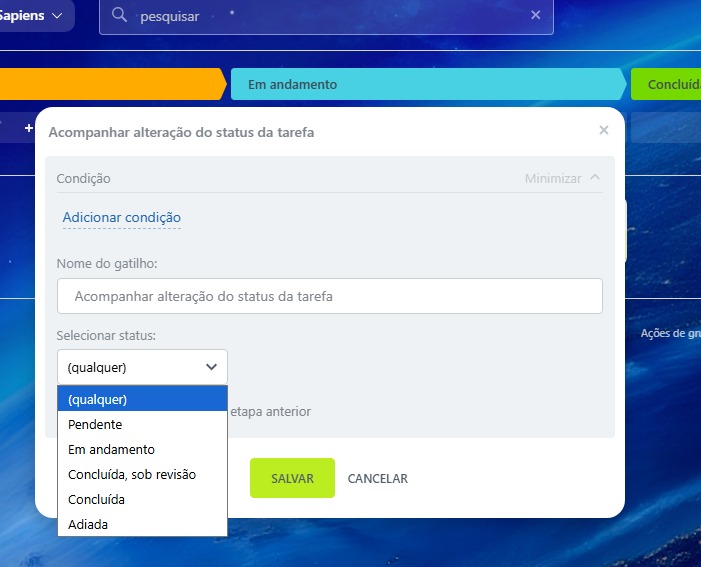This screenshot has height=567, width=701.
Task: Pick "Em andamento" in the status dropdown list
Action: 142,449
